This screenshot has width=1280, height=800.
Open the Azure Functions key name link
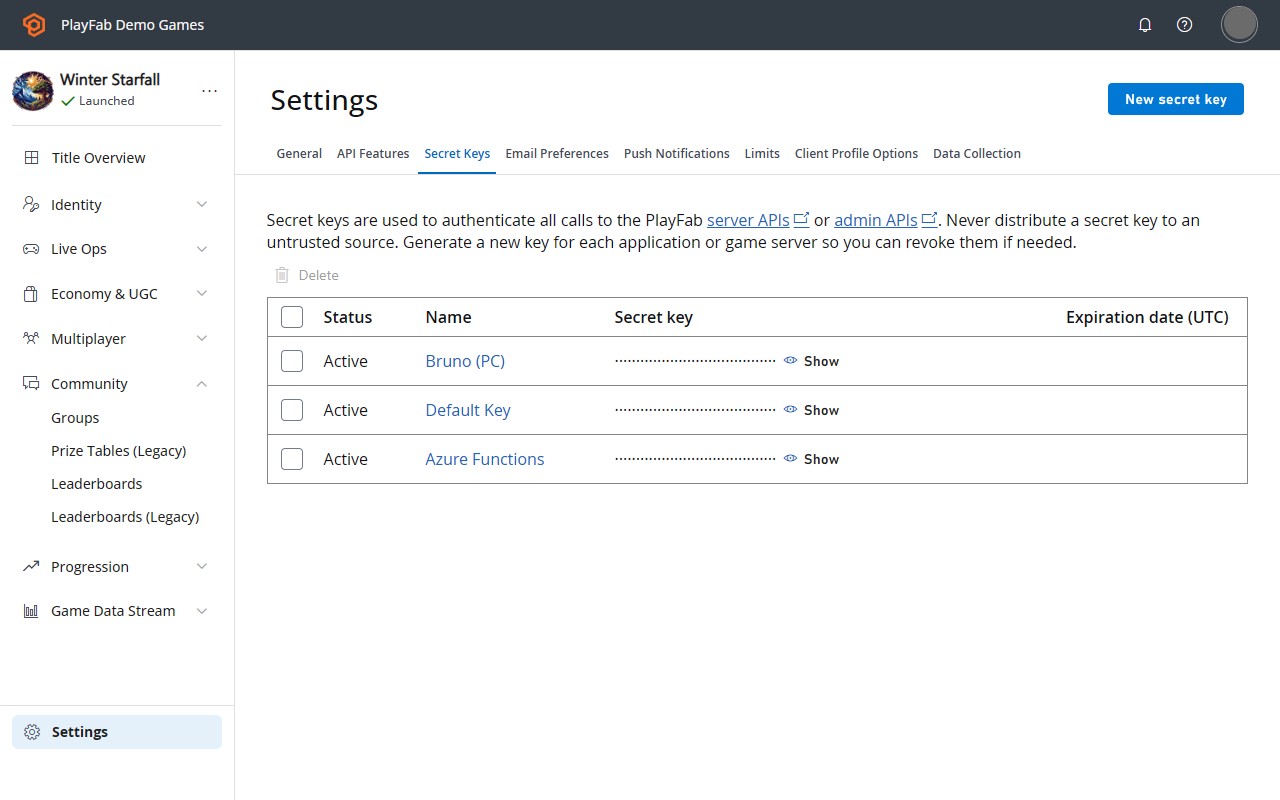485,459
